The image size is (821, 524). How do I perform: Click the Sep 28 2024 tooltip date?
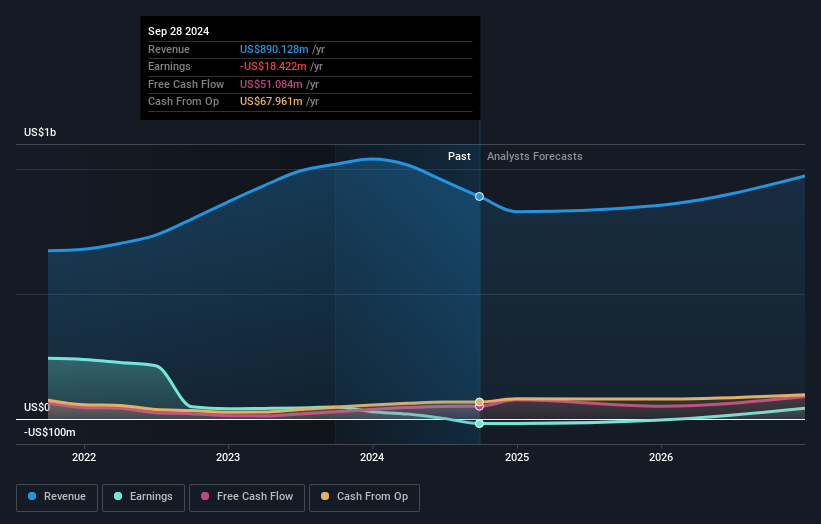point(179,31)
